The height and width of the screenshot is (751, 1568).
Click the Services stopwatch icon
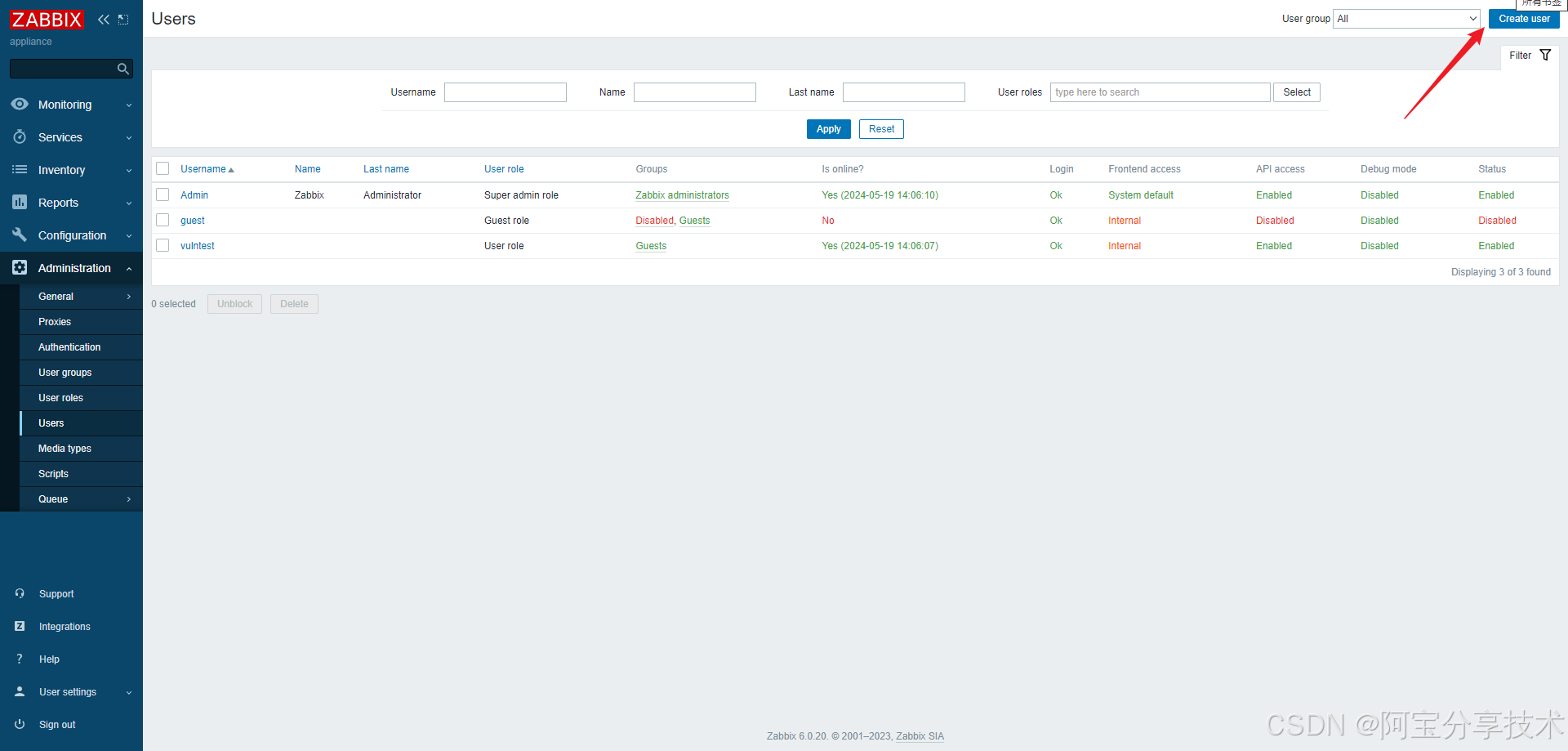click(x=20, y=136)
